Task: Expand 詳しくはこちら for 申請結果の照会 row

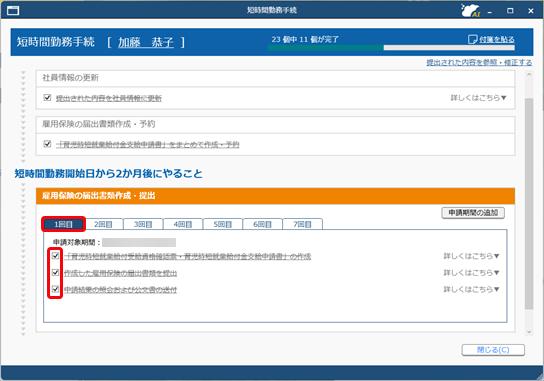Action: 471,289
